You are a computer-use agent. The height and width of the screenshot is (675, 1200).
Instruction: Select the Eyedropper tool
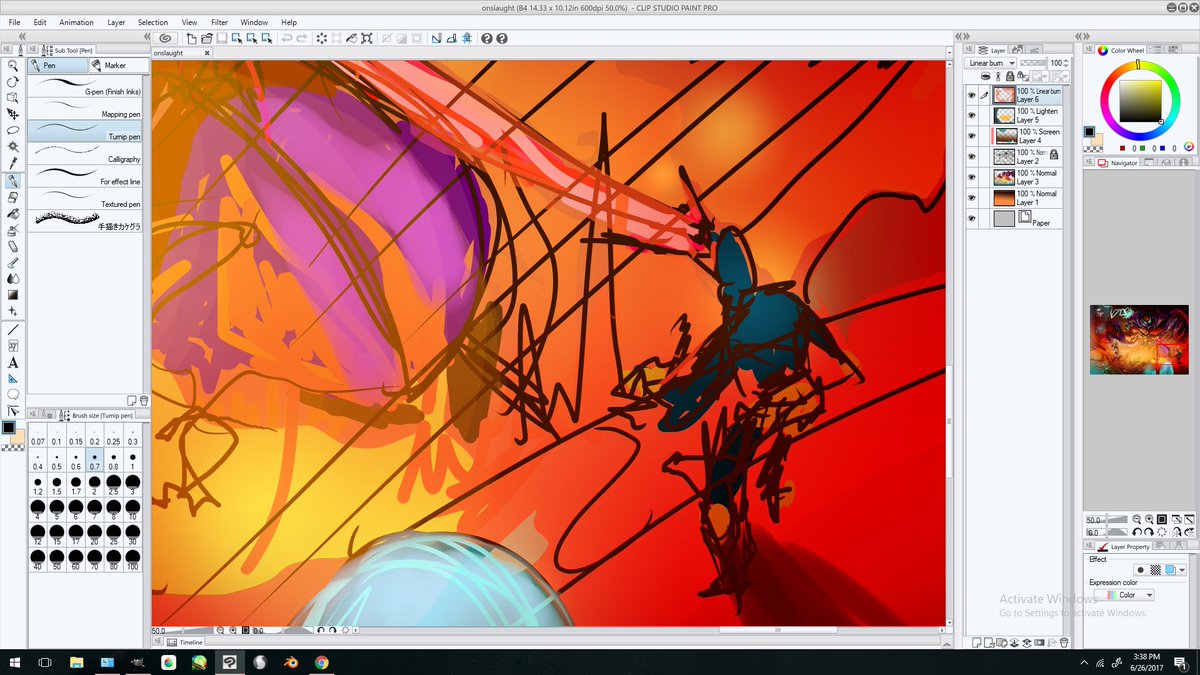[x=12, y=163]
